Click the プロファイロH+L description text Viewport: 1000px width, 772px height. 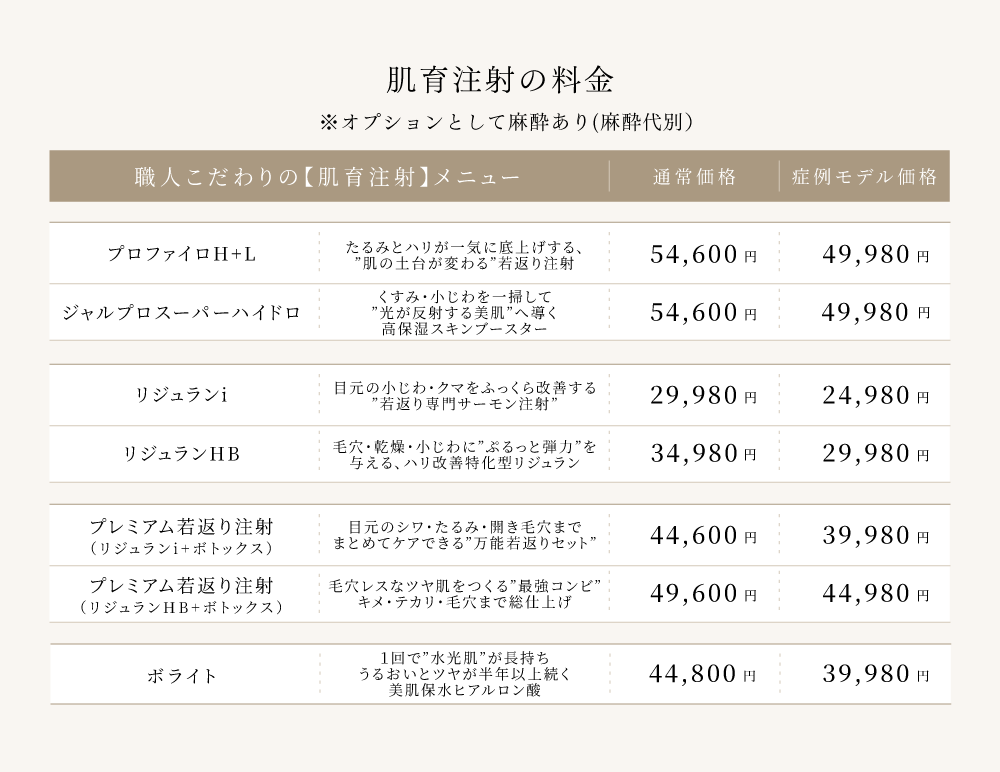463,255
